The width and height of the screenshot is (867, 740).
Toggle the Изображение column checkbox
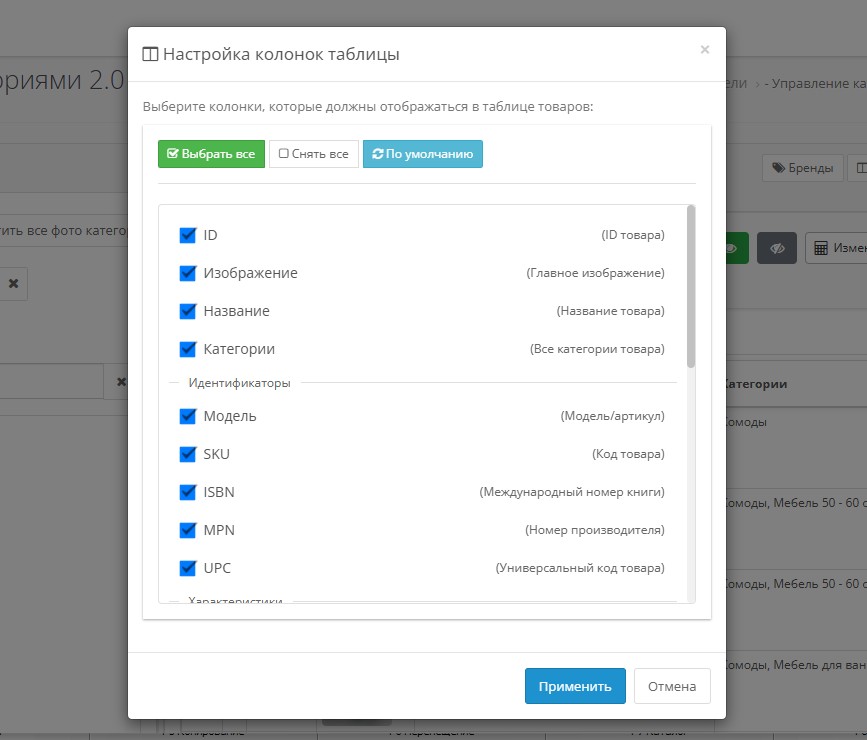(x=187, y=273)
